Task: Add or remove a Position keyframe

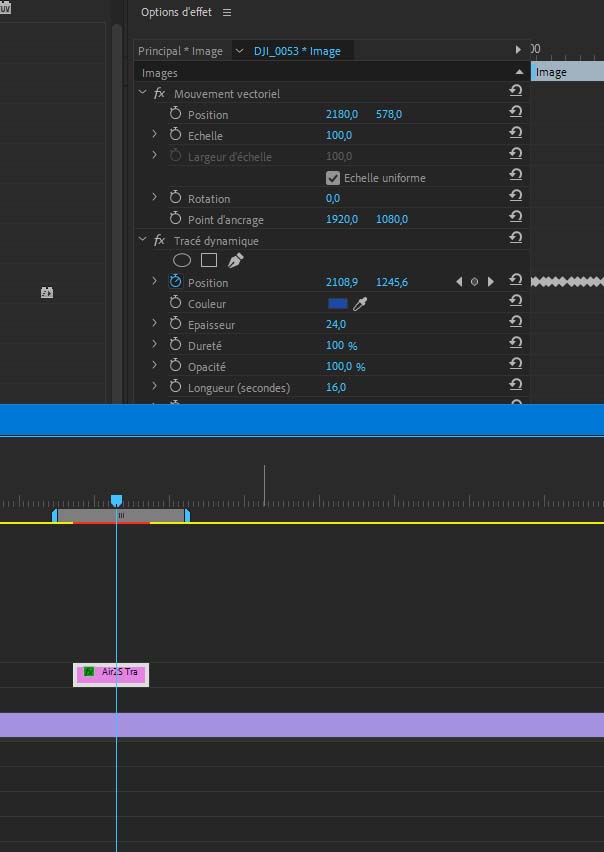Action: pos(475,282)
